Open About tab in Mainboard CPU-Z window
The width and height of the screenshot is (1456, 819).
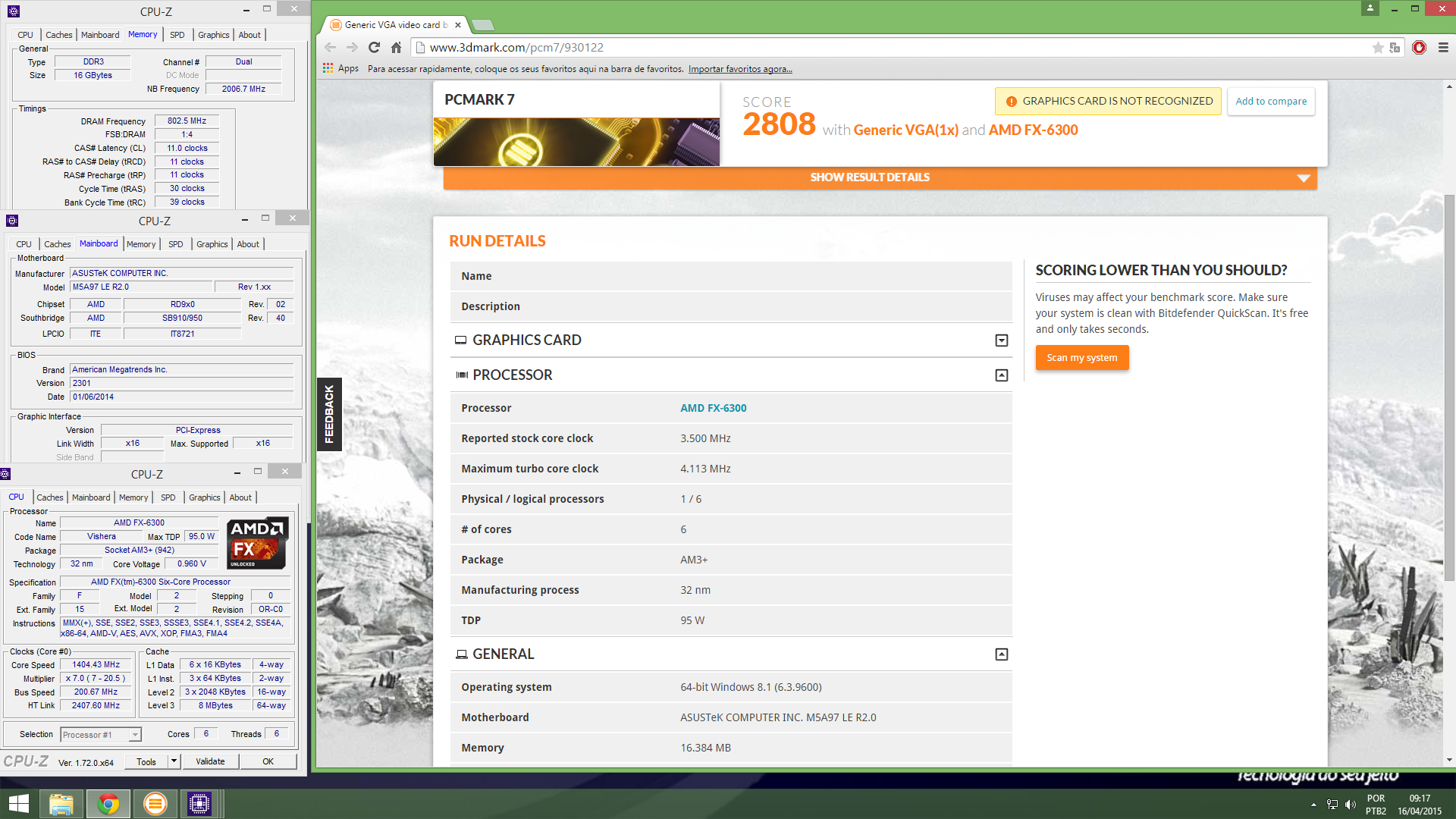[x=248, y=244]
